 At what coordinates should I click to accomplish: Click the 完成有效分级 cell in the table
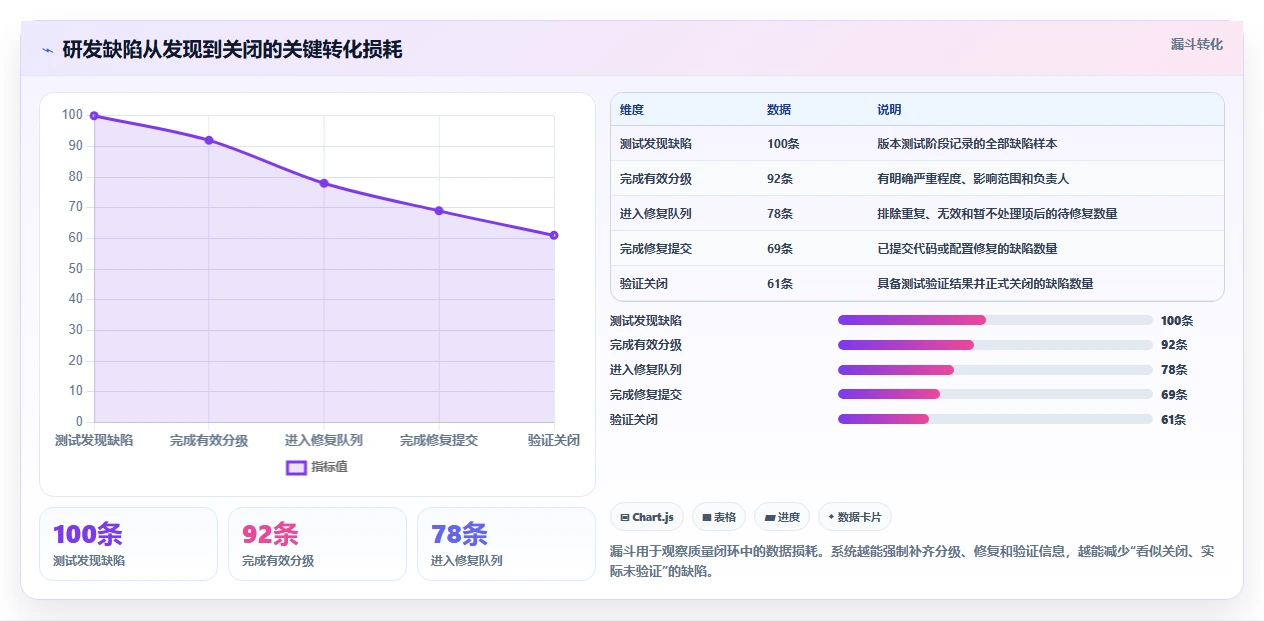click(x=656, y=179)
